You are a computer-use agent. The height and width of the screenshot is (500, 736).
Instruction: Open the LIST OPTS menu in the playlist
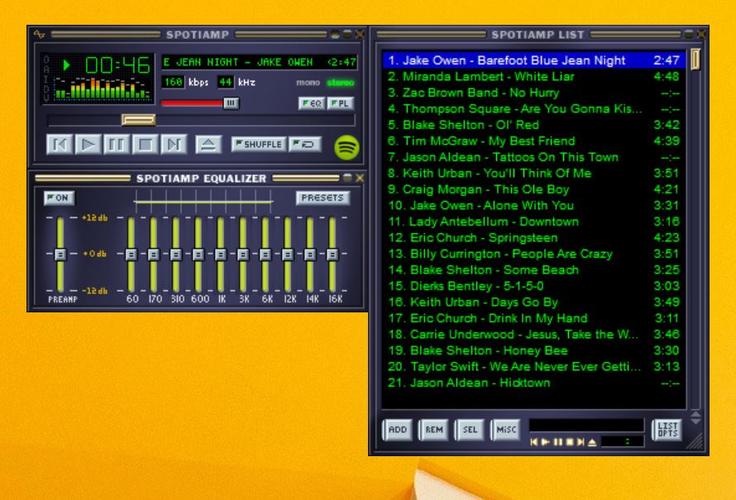tap(667, 430)
